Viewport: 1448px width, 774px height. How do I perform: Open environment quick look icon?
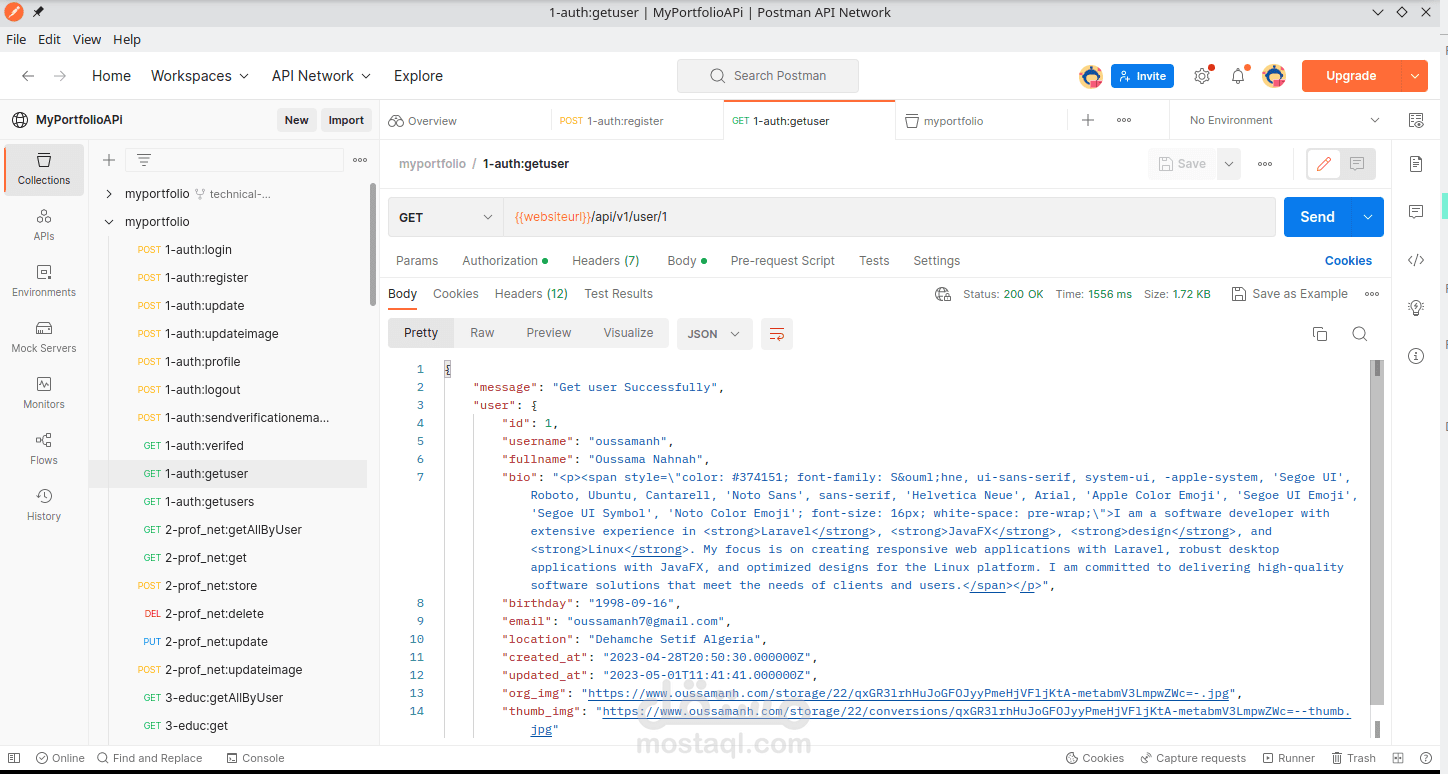tap(1416, 120)
